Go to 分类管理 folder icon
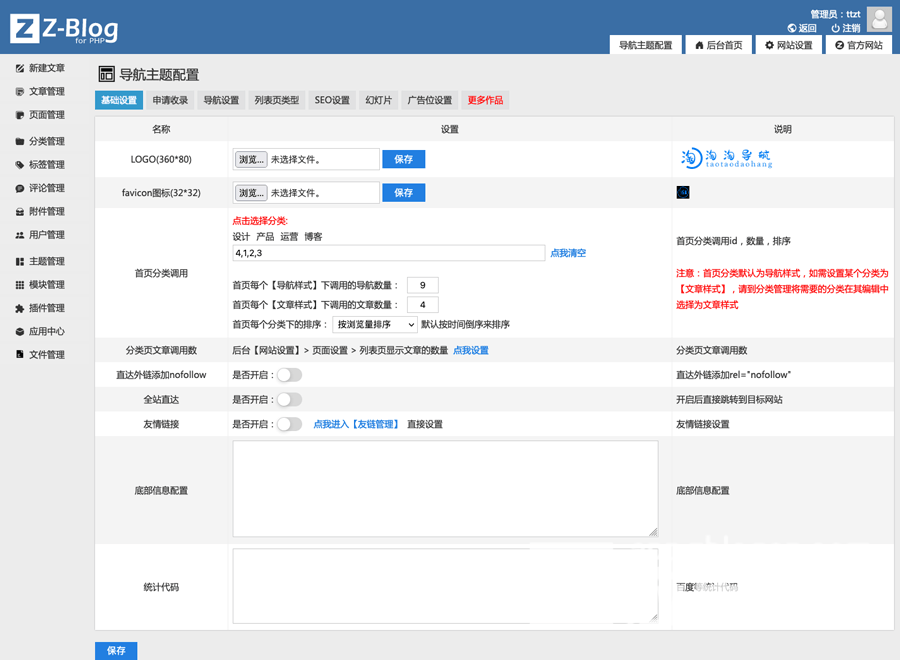Image resolution: width=900 pixels, height=660 pixels. pos(20,141)
